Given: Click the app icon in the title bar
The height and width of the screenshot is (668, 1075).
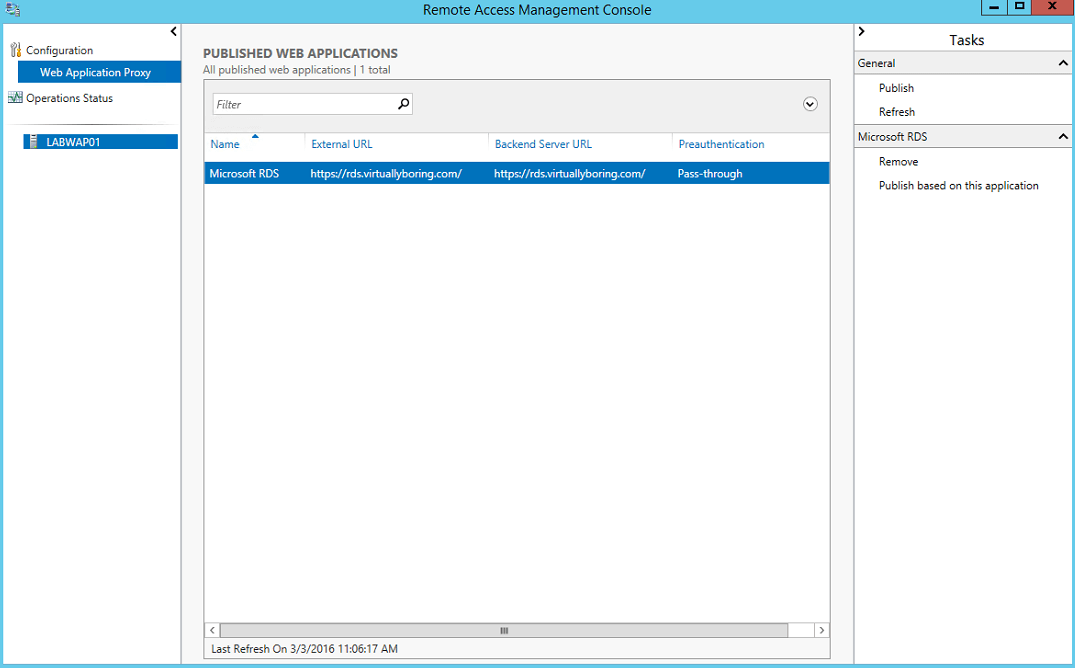Looking at the screenshot, I should pyautogui.click(x=13, y=10).
